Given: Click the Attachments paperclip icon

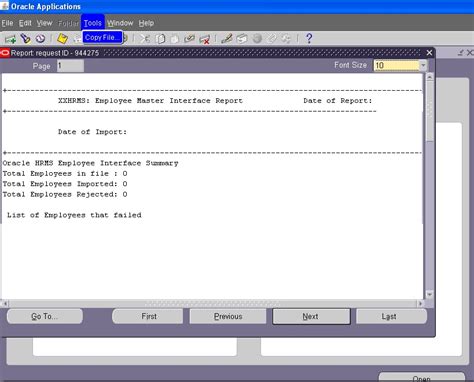Looking at the screenshot, I should tap(272, 39).
